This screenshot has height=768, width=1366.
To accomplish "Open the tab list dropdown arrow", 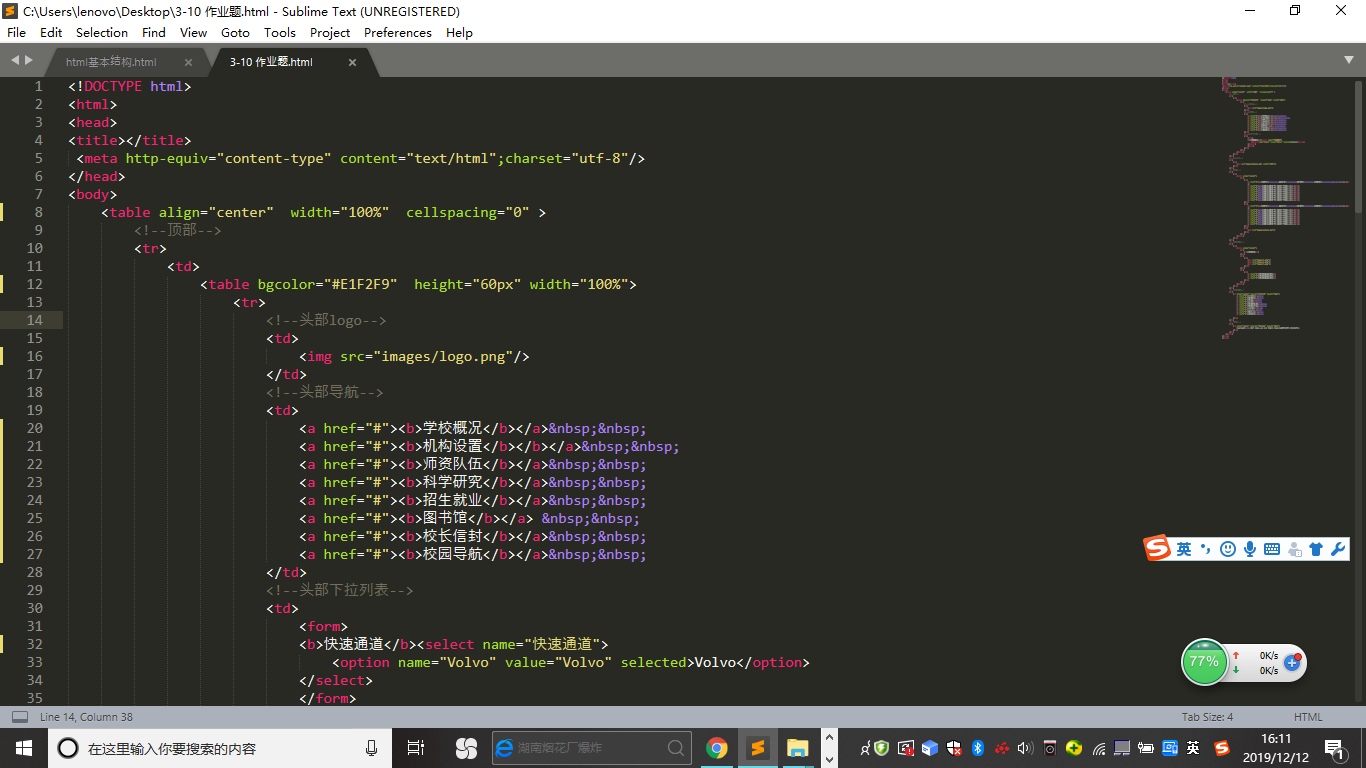I will [x=1349, y=61].
